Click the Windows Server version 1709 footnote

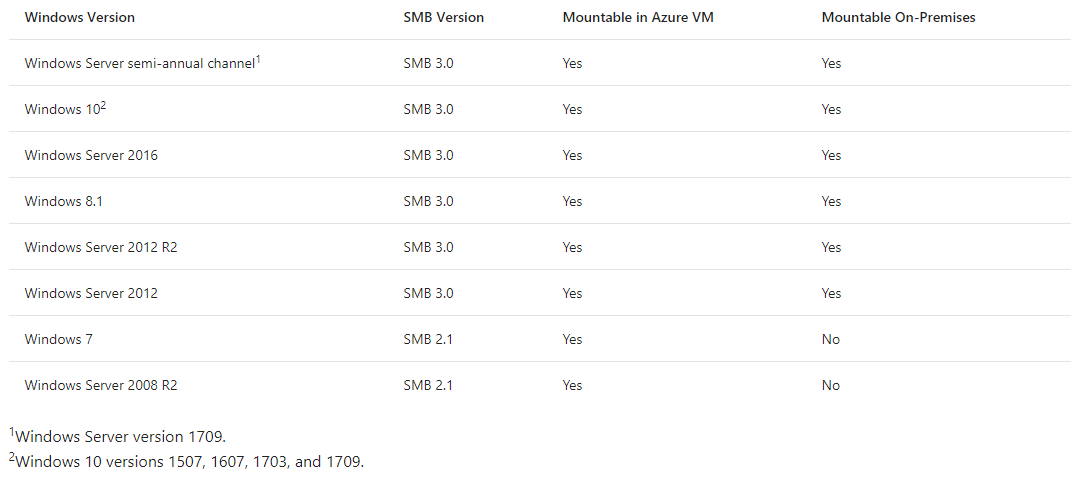click(118, 436)
